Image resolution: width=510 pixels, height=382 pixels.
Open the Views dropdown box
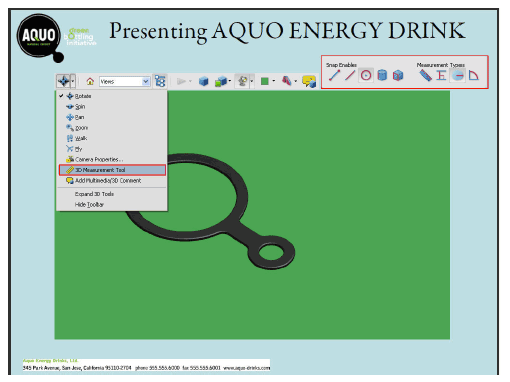point(124,82)
